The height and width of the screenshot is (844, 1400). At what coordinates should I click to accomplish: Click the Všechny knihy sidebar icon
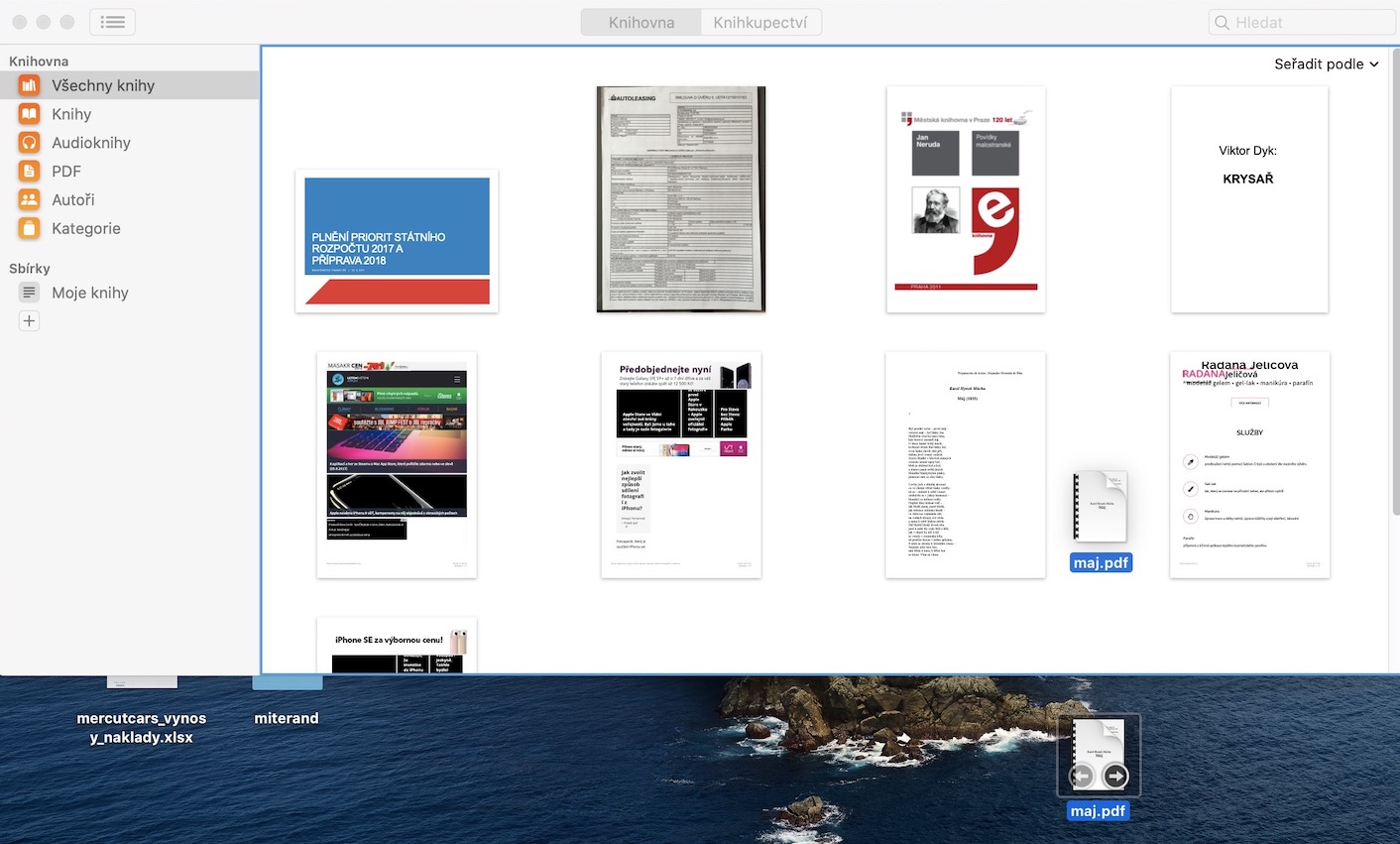30,85
